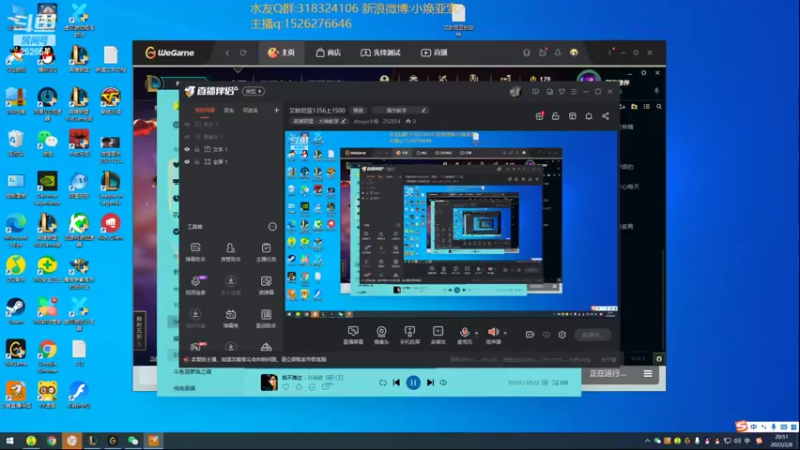Collapse the 工具箱 toolbox panel
Screen dimensions: 800x450
(x=272, y=227)
